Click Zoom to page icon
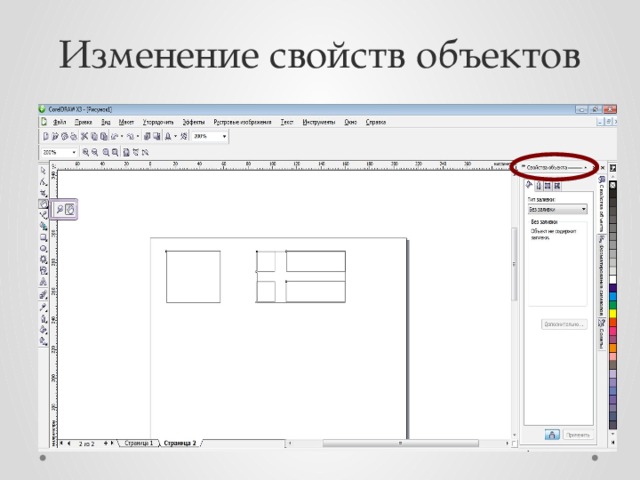This screenshot has width=640, height=480. pyautogui.click(x=127, y=152)
